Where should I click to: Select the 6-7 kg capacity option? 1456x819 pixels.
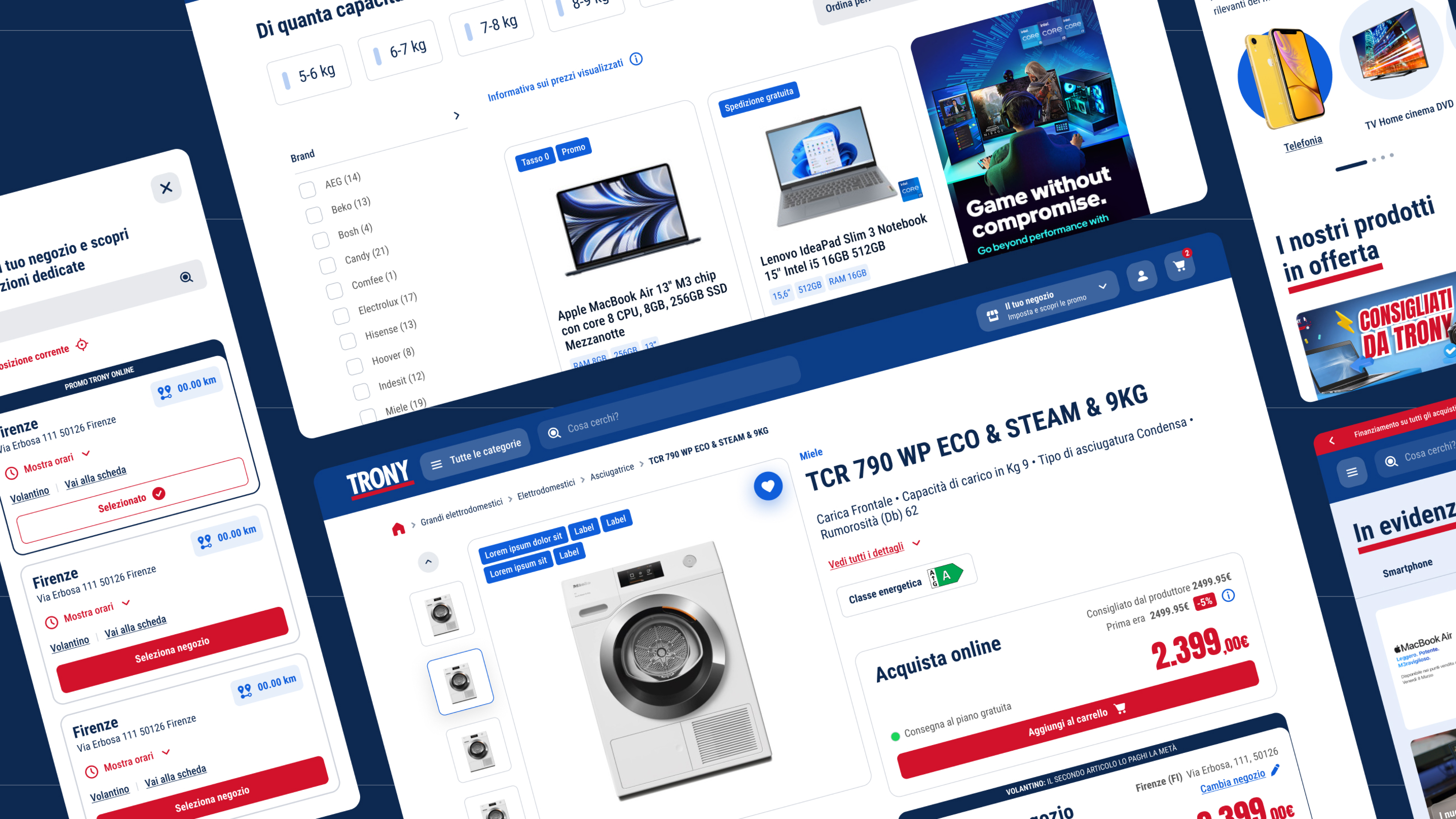[400, 51]
